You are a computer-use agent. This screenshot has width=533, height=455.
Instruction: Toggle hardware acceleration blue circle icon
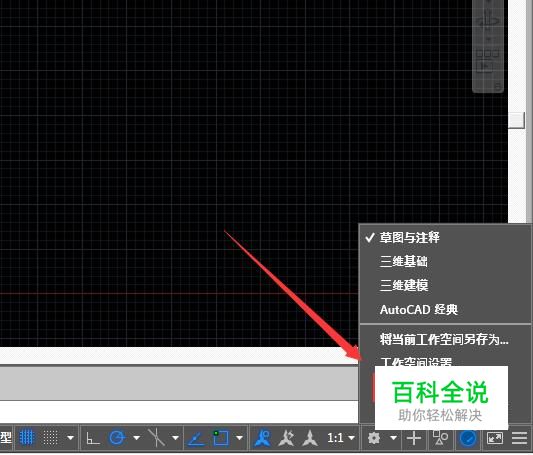pos(468,438)
